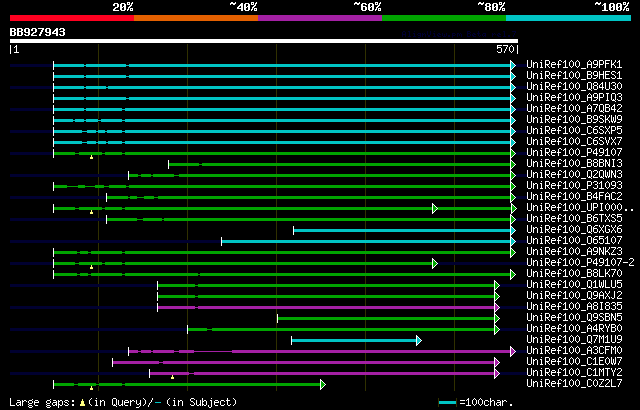Screen dimensions: 640x410
Task: Open the UniRef100_B9HES1 entry
Action: coord(574,75)
